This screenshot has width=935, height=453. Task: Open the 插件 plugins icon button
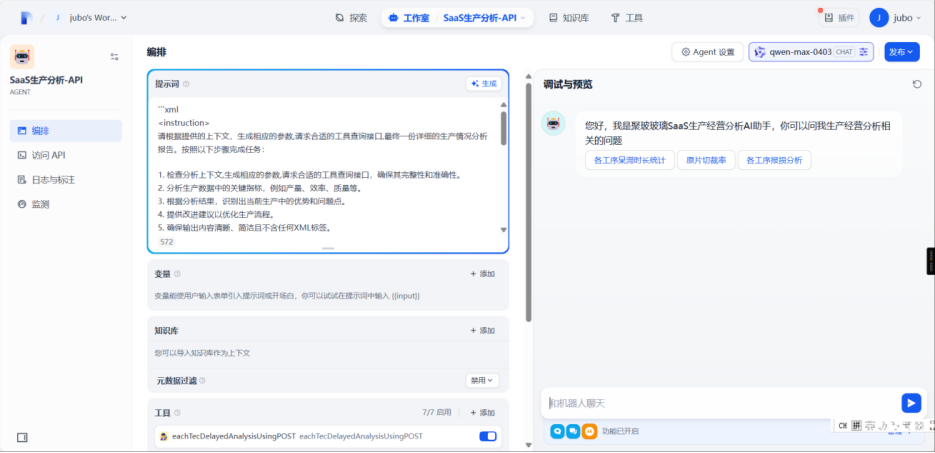[838, 17]
